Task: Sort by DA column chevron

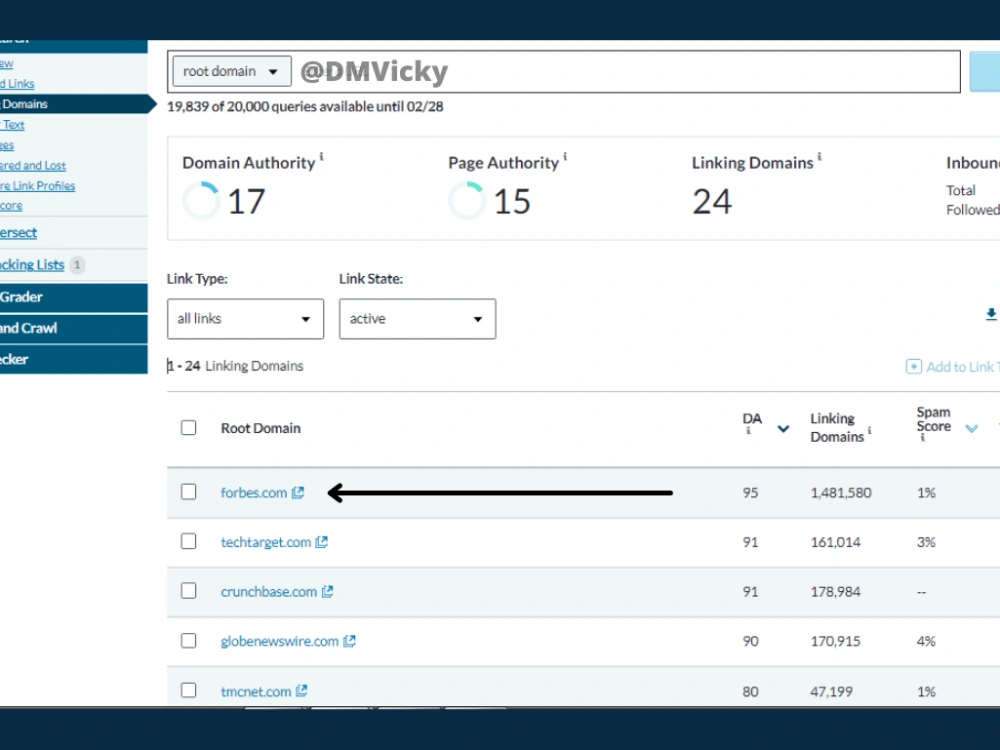Action: pyautogui.click(x=783, y=429)
